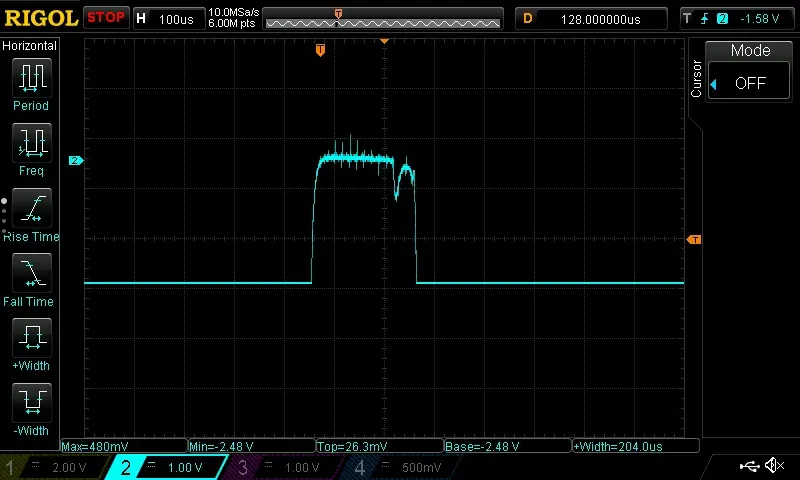800x480 pixels.
Task: Click the trigger T label in top bar
Action: point(687,19)
